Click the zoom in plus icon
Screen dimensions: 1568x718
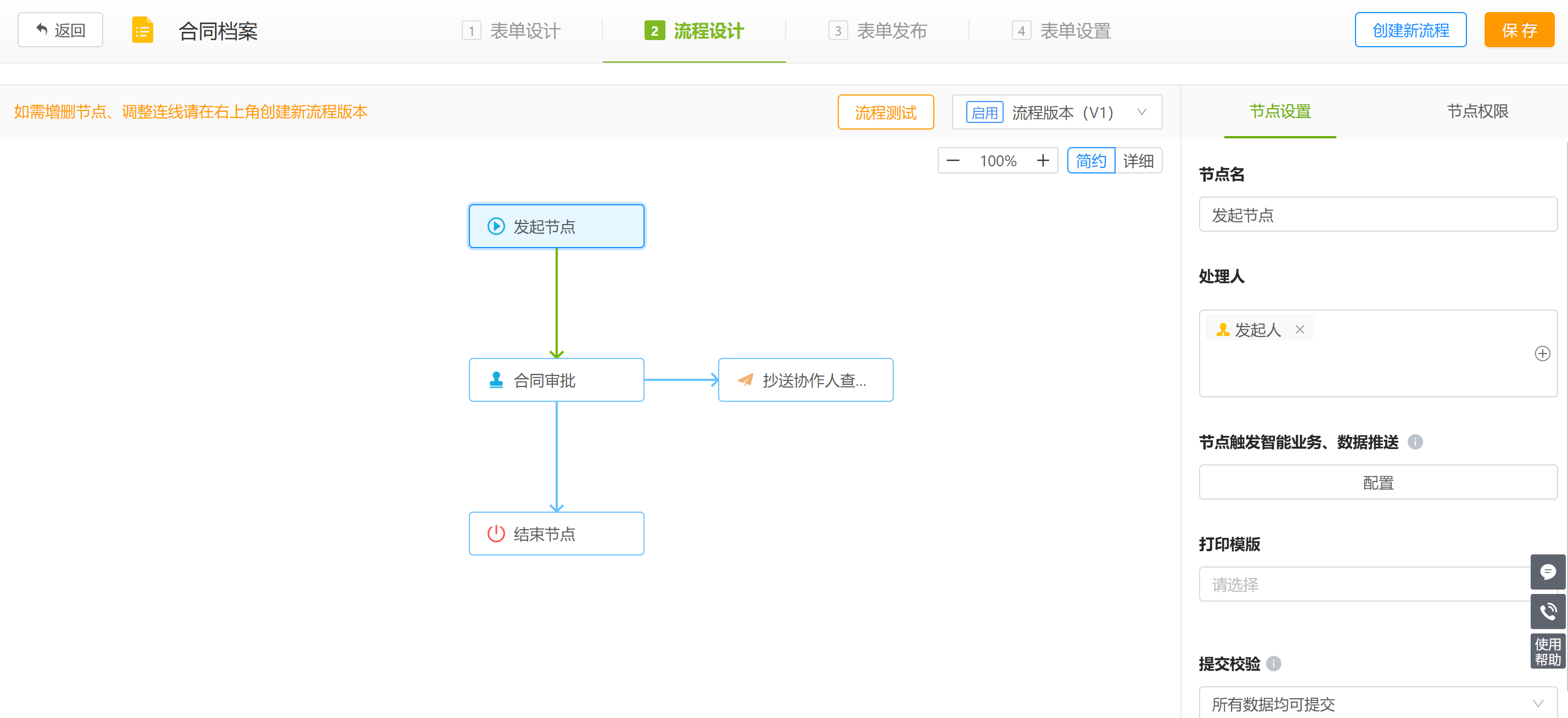[x=1043, y=161]
